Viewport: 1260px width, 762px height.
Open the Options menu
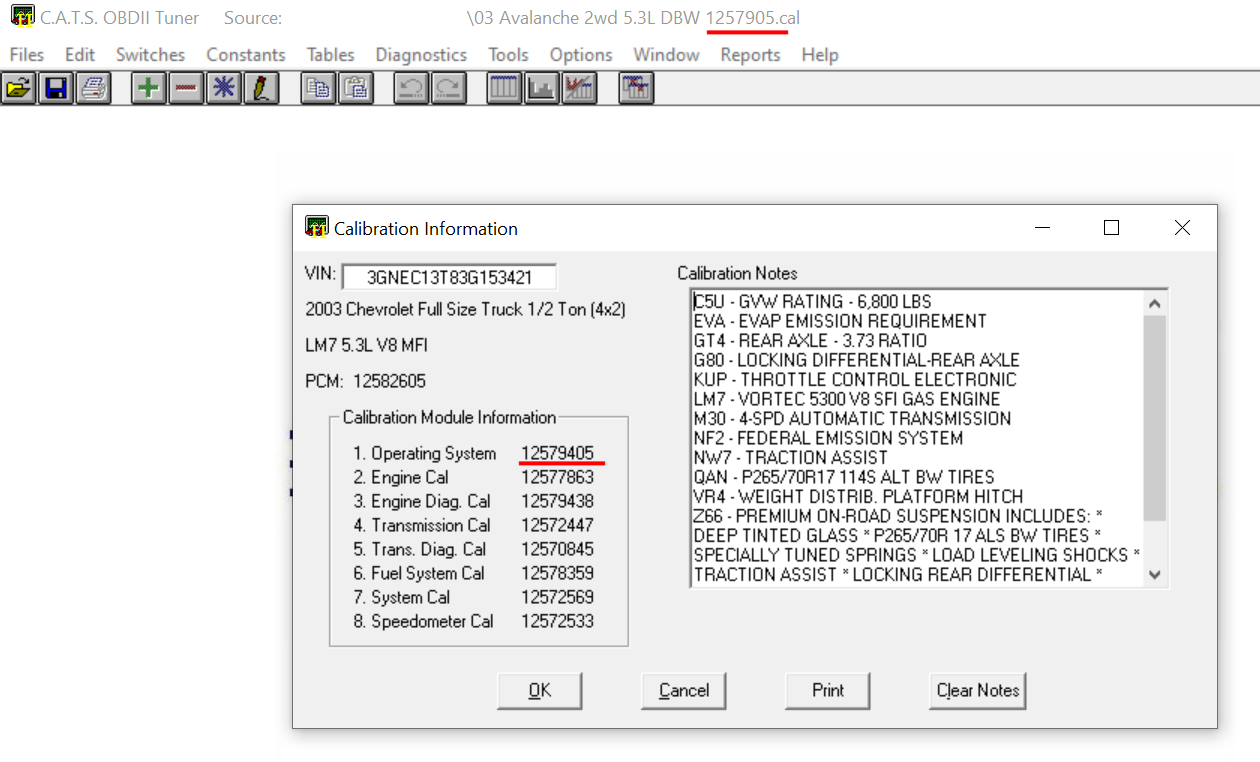[581, 55]
